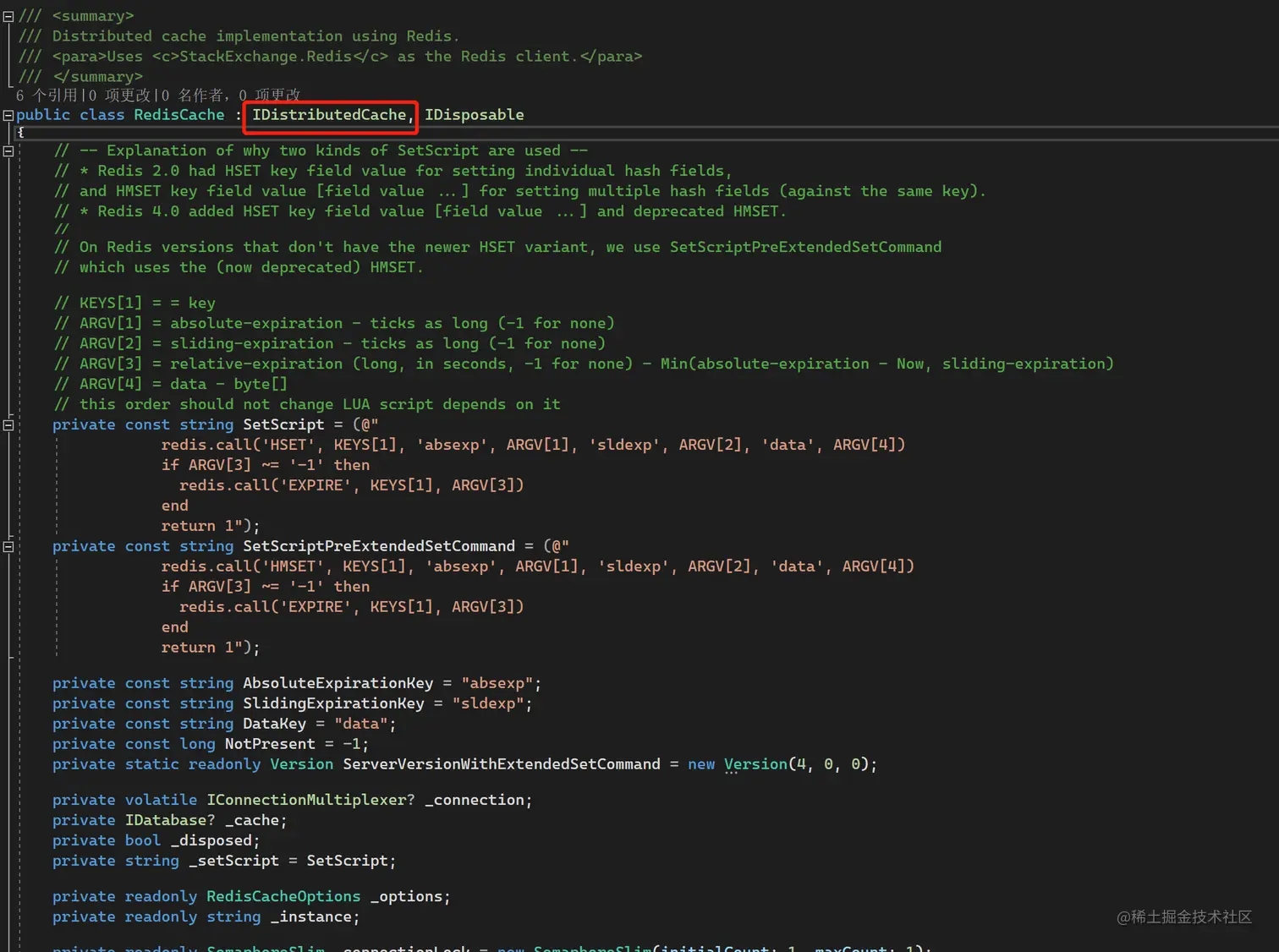
Task: Click the StackExchange.Redis text in summary
Action: coord(266,57)
